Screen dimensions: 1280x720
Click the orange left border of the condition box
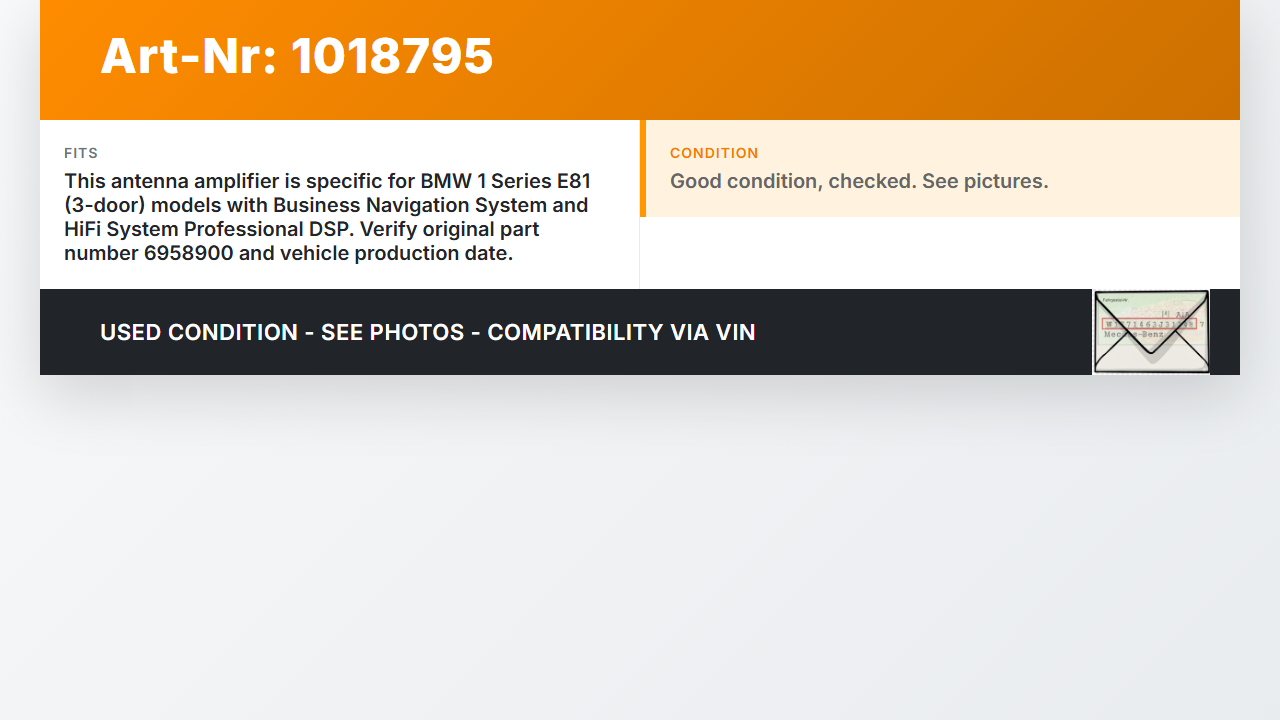coord(643,168)
